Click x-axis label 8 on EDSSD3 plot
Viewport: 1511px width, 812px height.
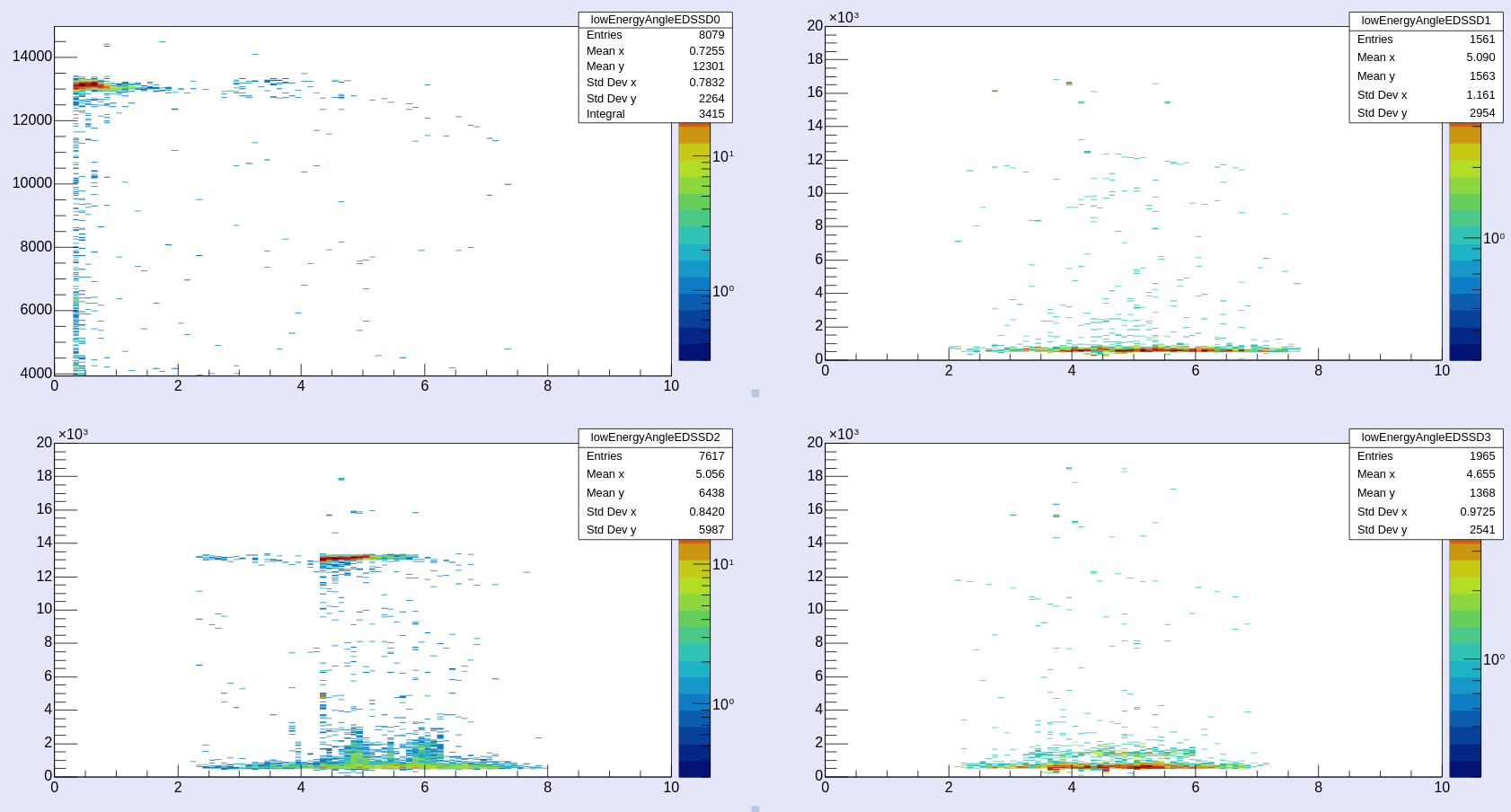(x=1318, y=788)
